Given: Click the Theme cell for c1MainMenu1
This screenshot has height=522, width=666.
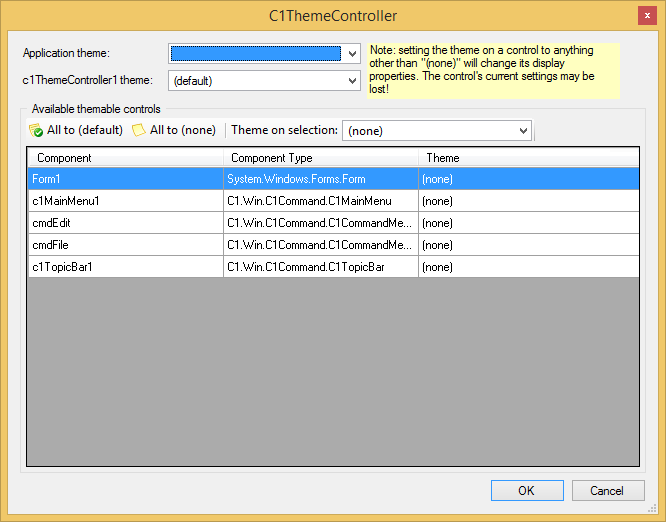Looking at the screenshot, I should point(528,201).
